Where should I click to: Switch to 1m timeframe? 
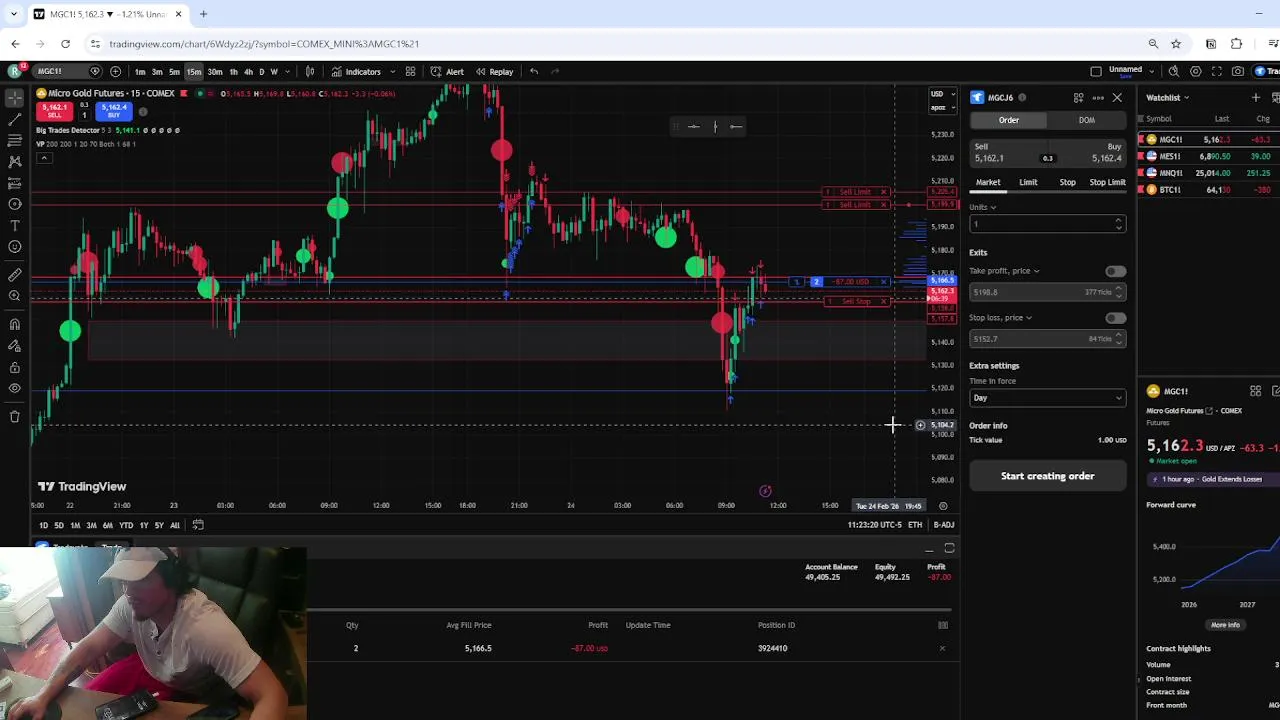click(x=140, y=71)
